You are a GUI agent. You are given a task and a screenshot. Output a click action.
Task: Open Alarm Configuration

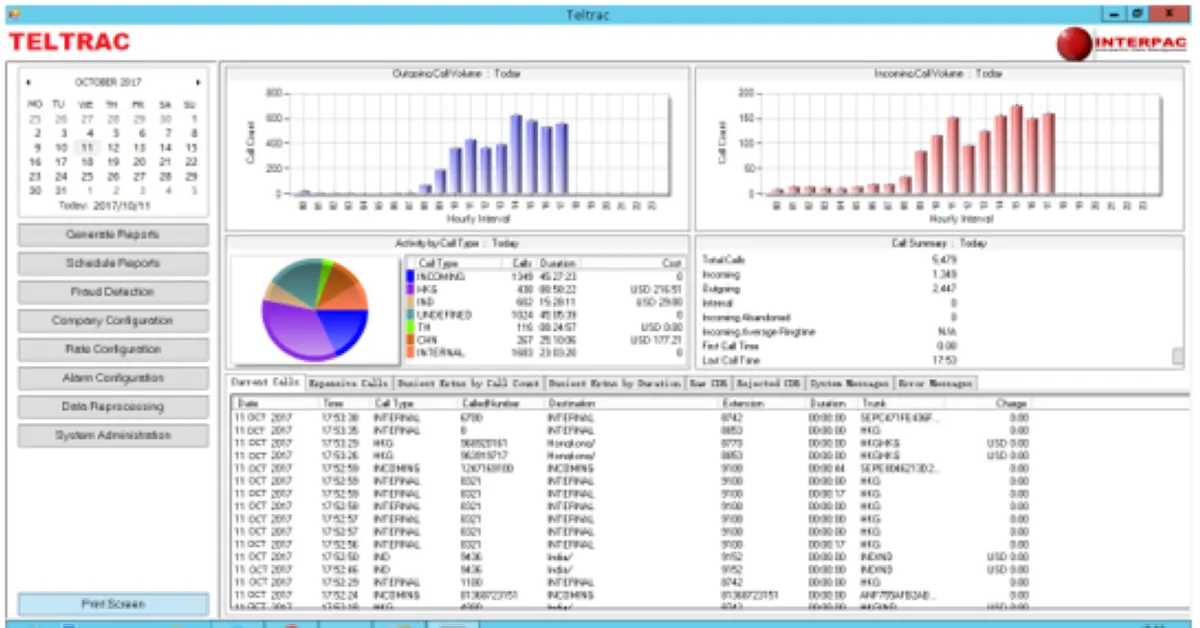pos(113,378)
